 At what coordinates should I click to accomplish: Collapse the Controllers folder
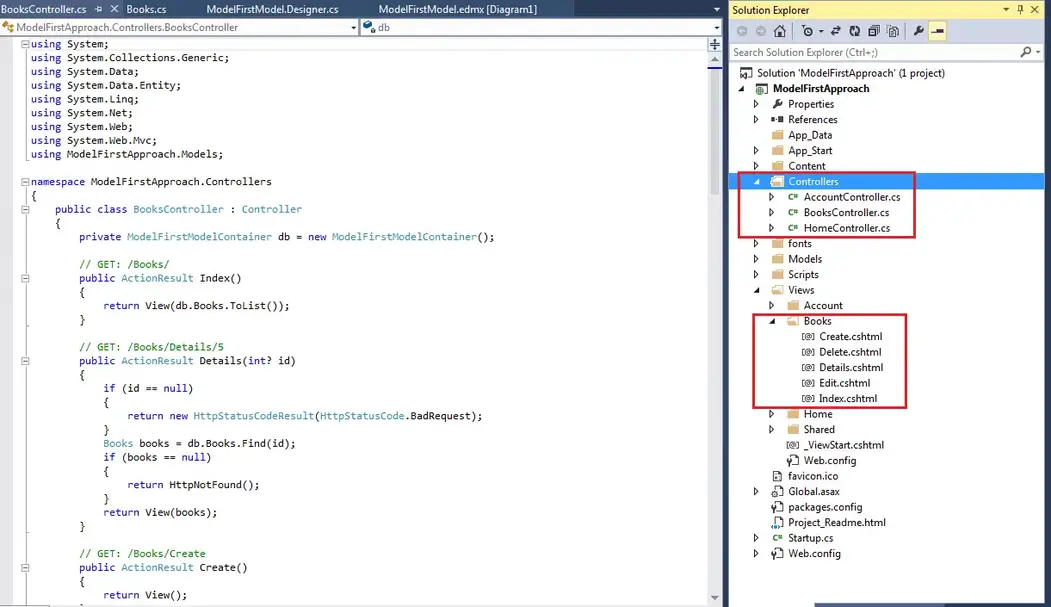point(756,182)
